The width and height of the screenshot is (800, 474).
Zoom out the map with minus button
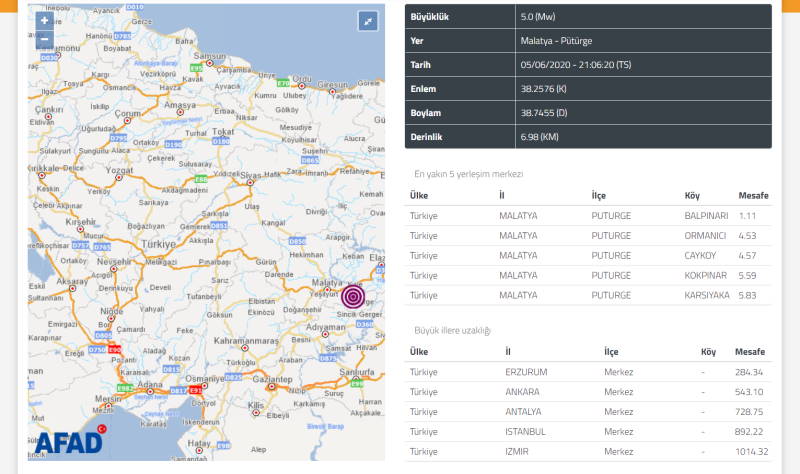pyautogui.click(x=44, y=39)
